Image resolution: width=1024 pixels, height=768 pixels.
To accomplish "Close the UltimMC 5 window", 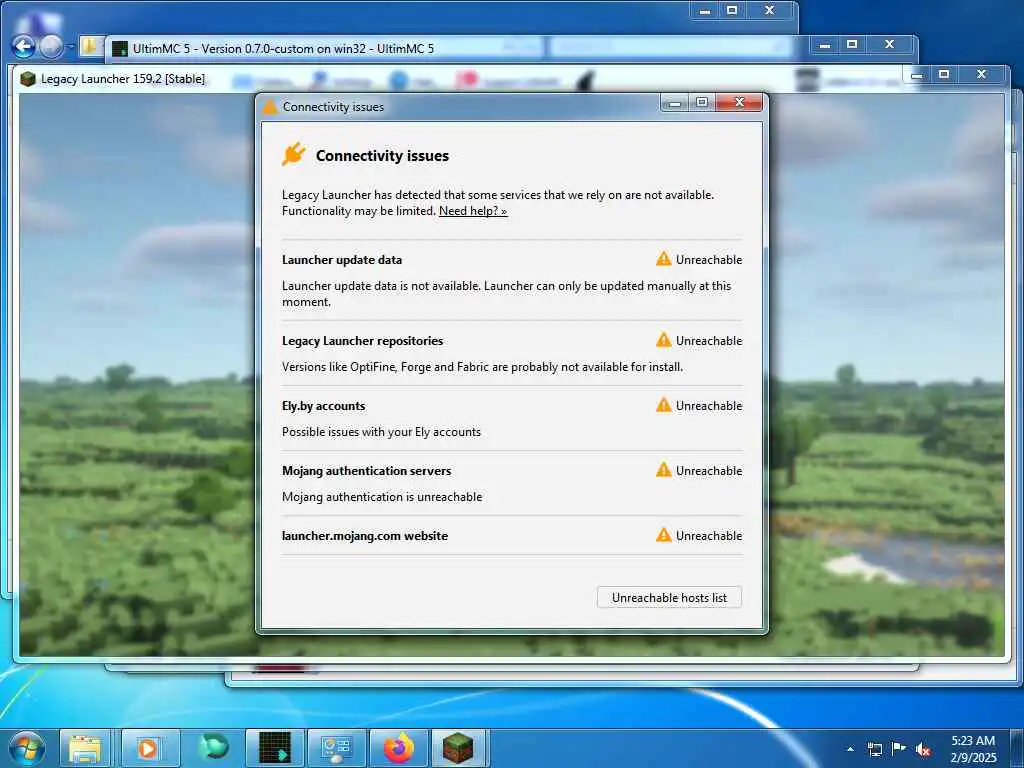I will coord(889,44).
